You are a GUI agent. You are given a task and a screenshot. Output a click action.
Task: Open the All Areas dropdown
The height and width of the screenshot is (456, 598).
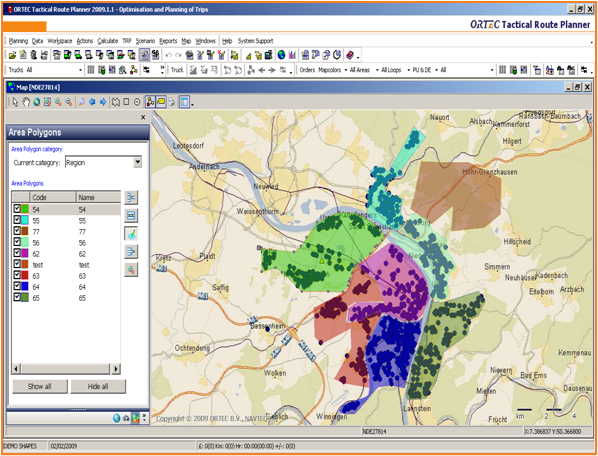pos(377,70)
